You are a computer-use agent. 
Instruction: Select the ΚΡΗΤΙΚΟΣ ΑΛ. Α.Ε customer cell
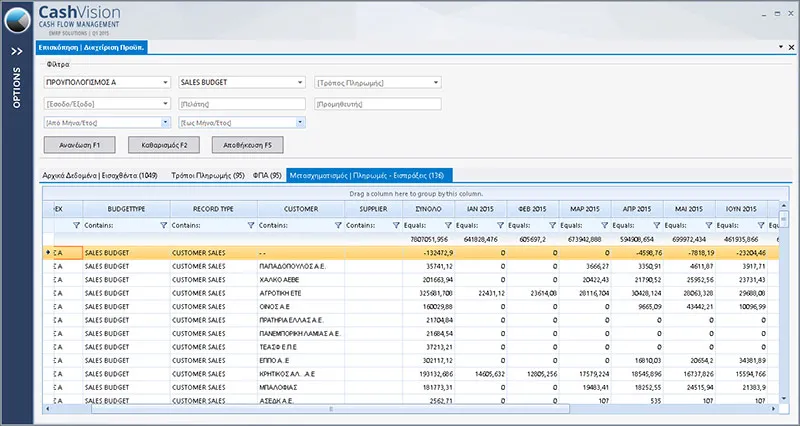(x=301, y=374)
